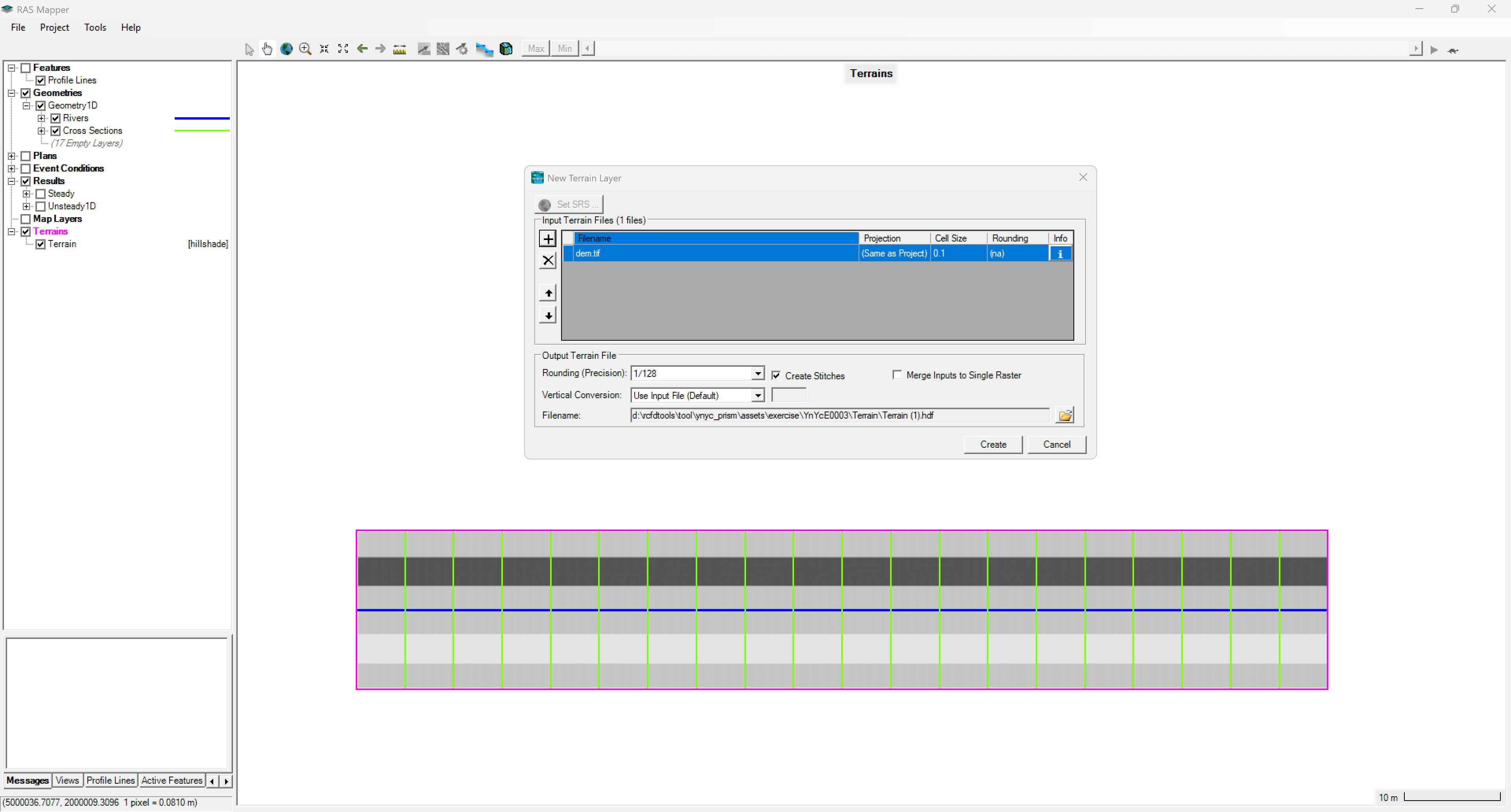The image size is (1511, 812).
Task: Expand the Plans tree node
Action: point(11,156)
